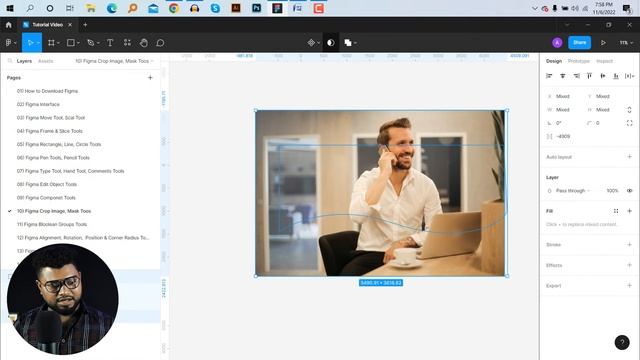Add a new fill

(x=629, y=211)
